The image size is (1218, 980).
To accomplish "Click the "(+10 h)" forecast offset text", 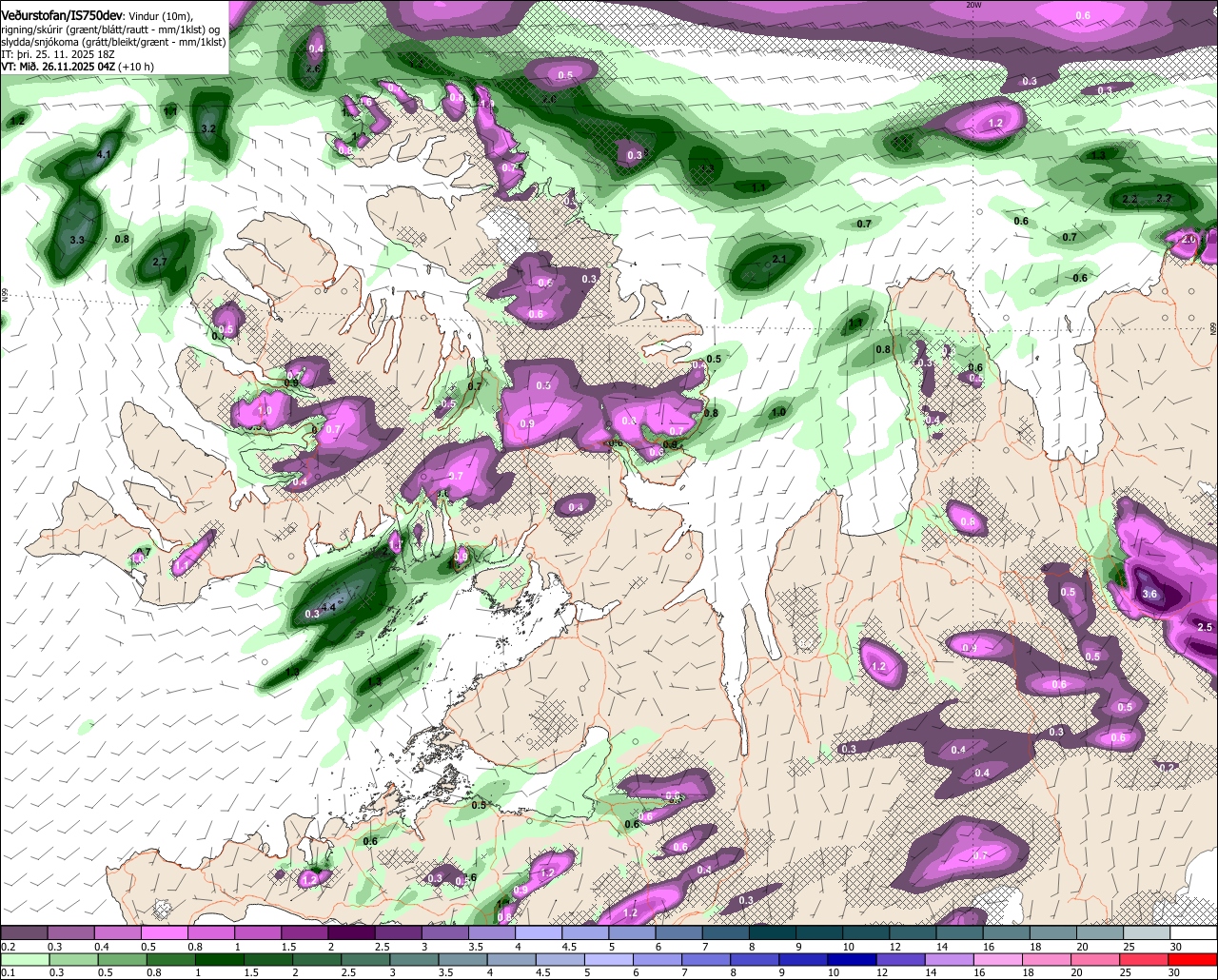I will tap(136, 67).
